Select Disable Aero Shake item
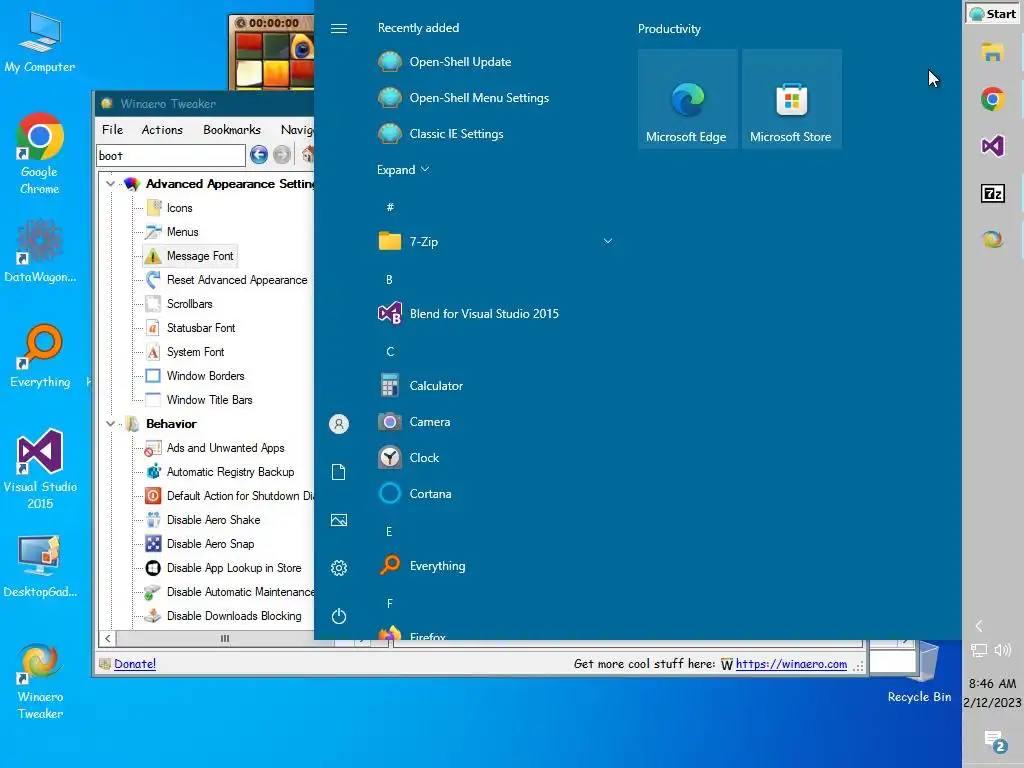The width and height of the screenshot is (1024, 768). (x=203, y=520)
